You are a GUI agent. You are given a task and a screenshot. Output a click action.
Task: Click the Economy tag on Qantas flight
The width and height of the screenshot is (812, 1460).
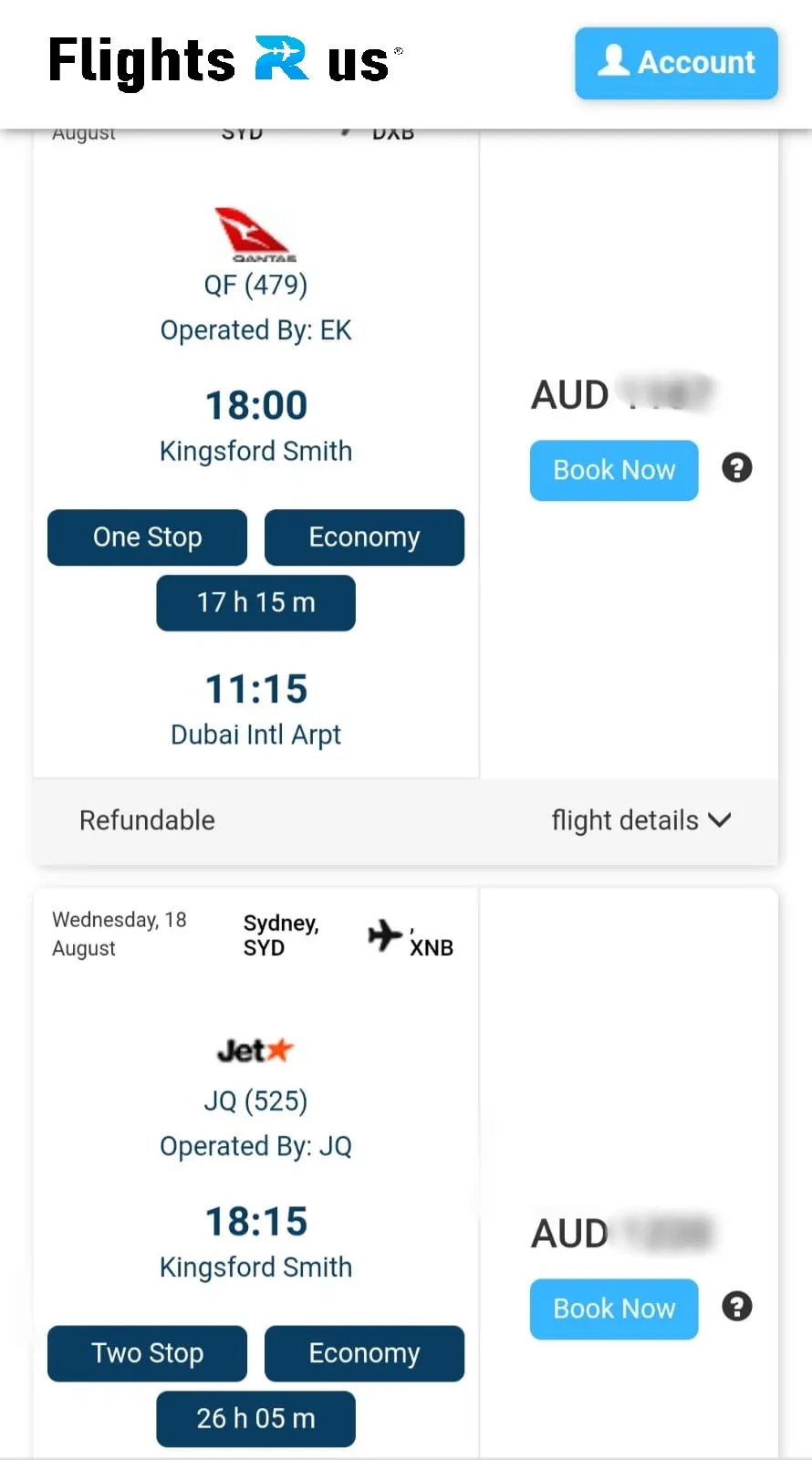point(364,537)
